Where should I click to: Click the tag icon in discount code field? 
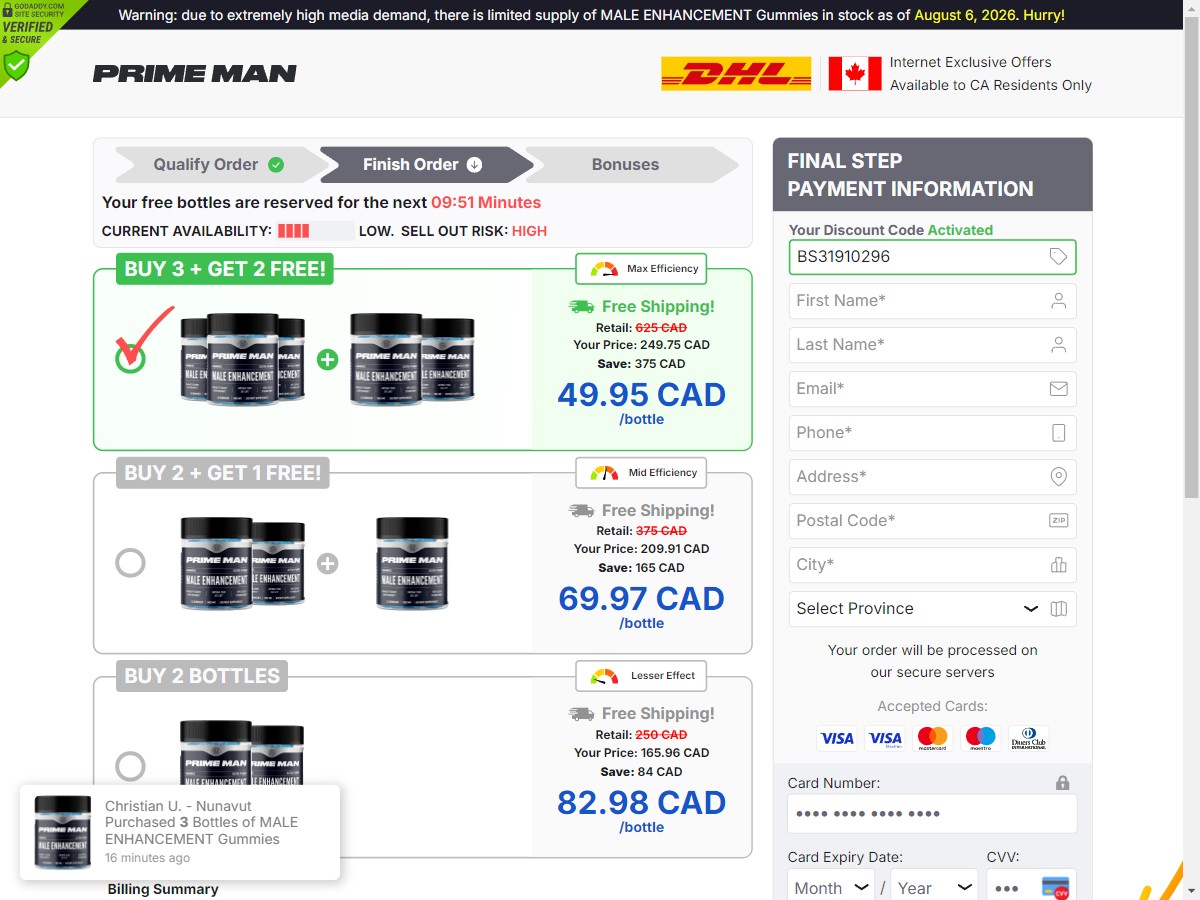click(x=1058, y=257)
